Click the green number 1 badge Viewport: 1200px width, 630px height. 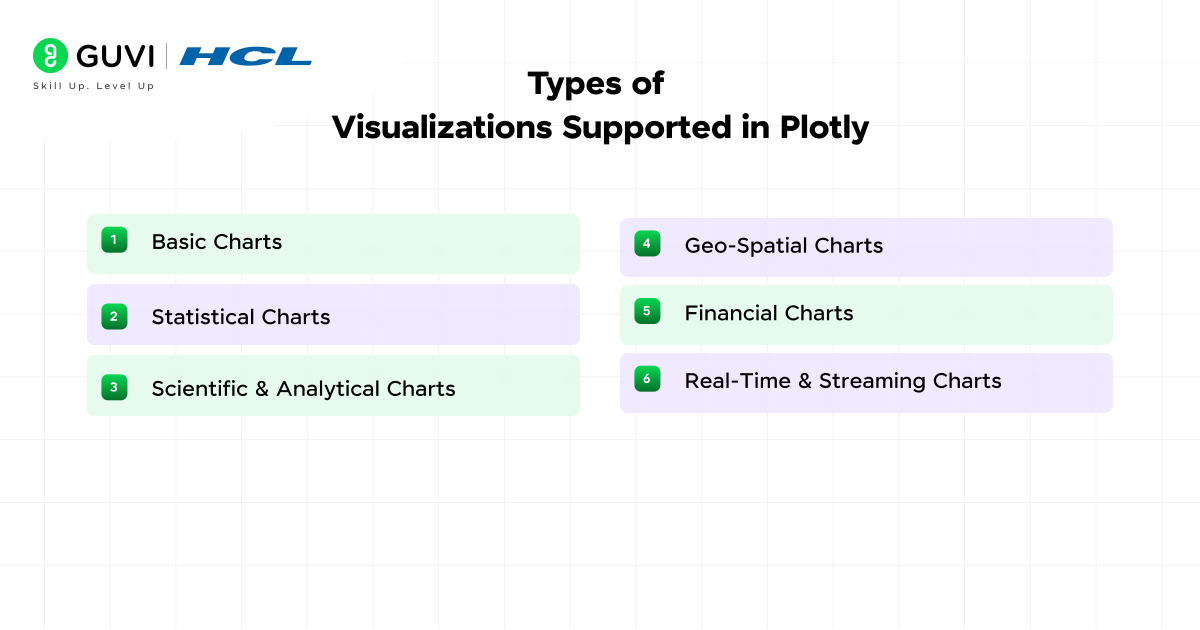click(x=114, y=240)
